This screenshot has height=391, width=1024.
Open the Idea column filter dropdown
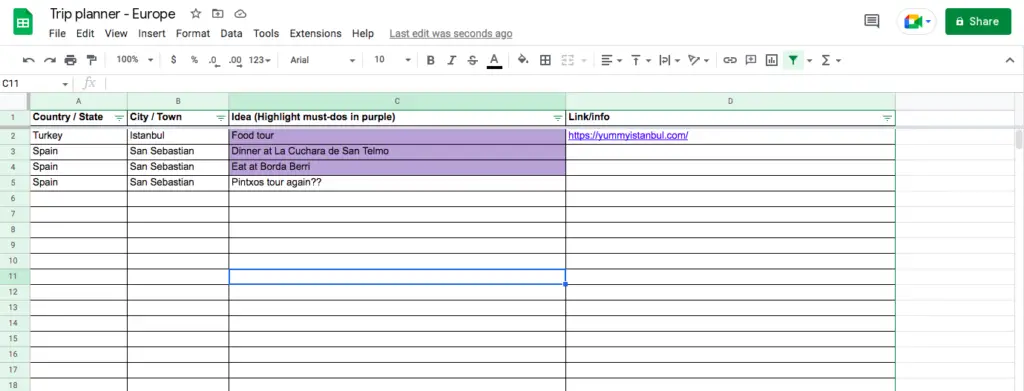(x=557, y=118)
